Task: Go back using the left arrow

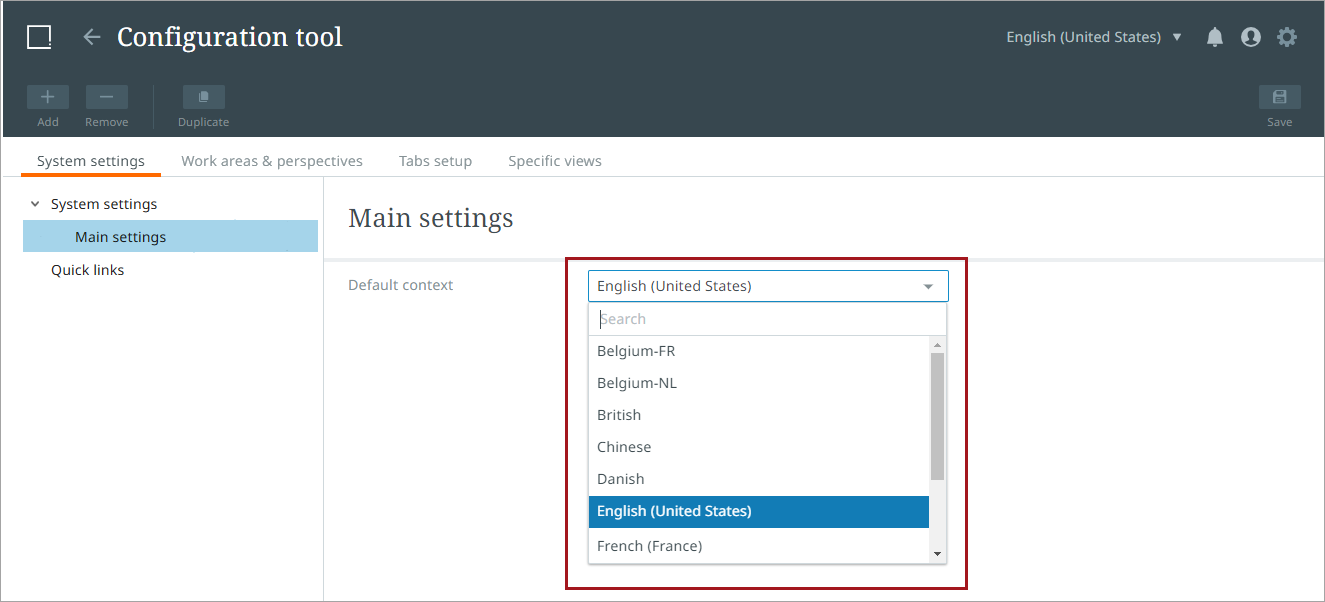Action: (92, 37)
